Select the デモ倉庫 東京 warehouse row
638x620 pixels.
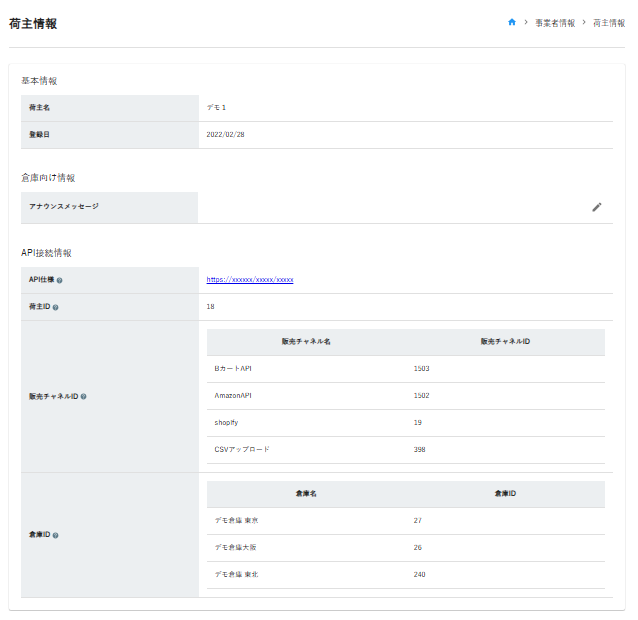click(x=405, y=521)
